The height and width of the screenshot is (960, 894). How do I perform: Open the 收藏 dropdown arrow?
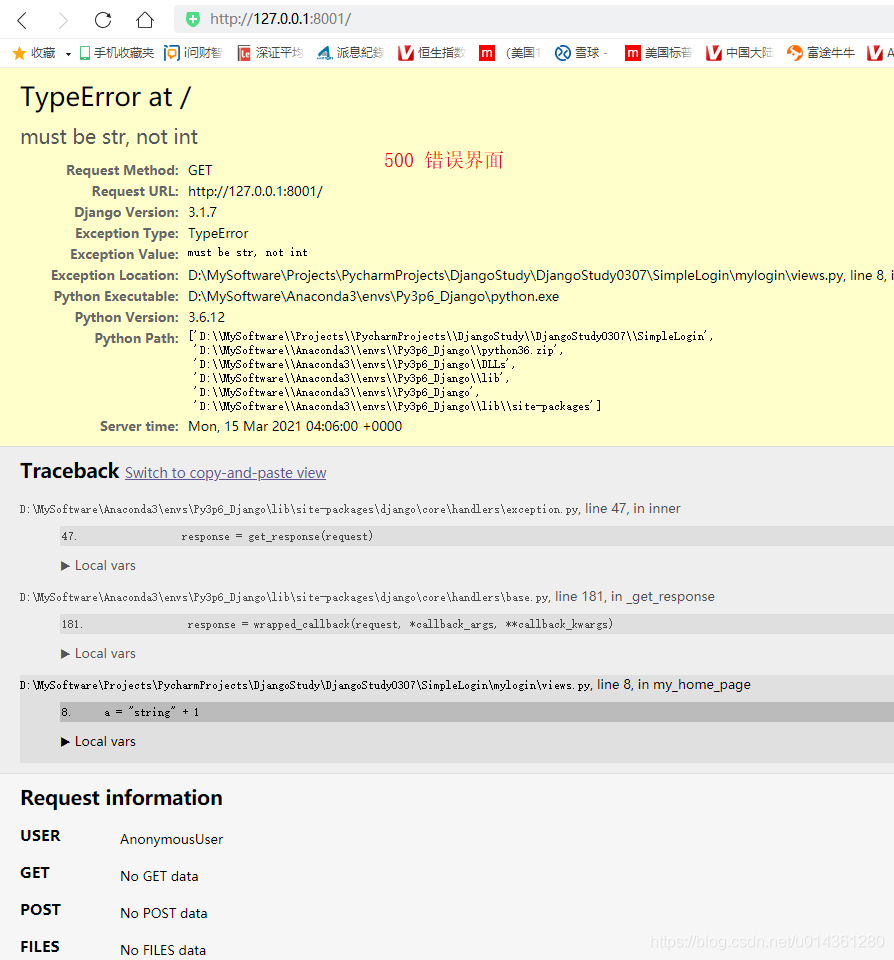(68, 54)
